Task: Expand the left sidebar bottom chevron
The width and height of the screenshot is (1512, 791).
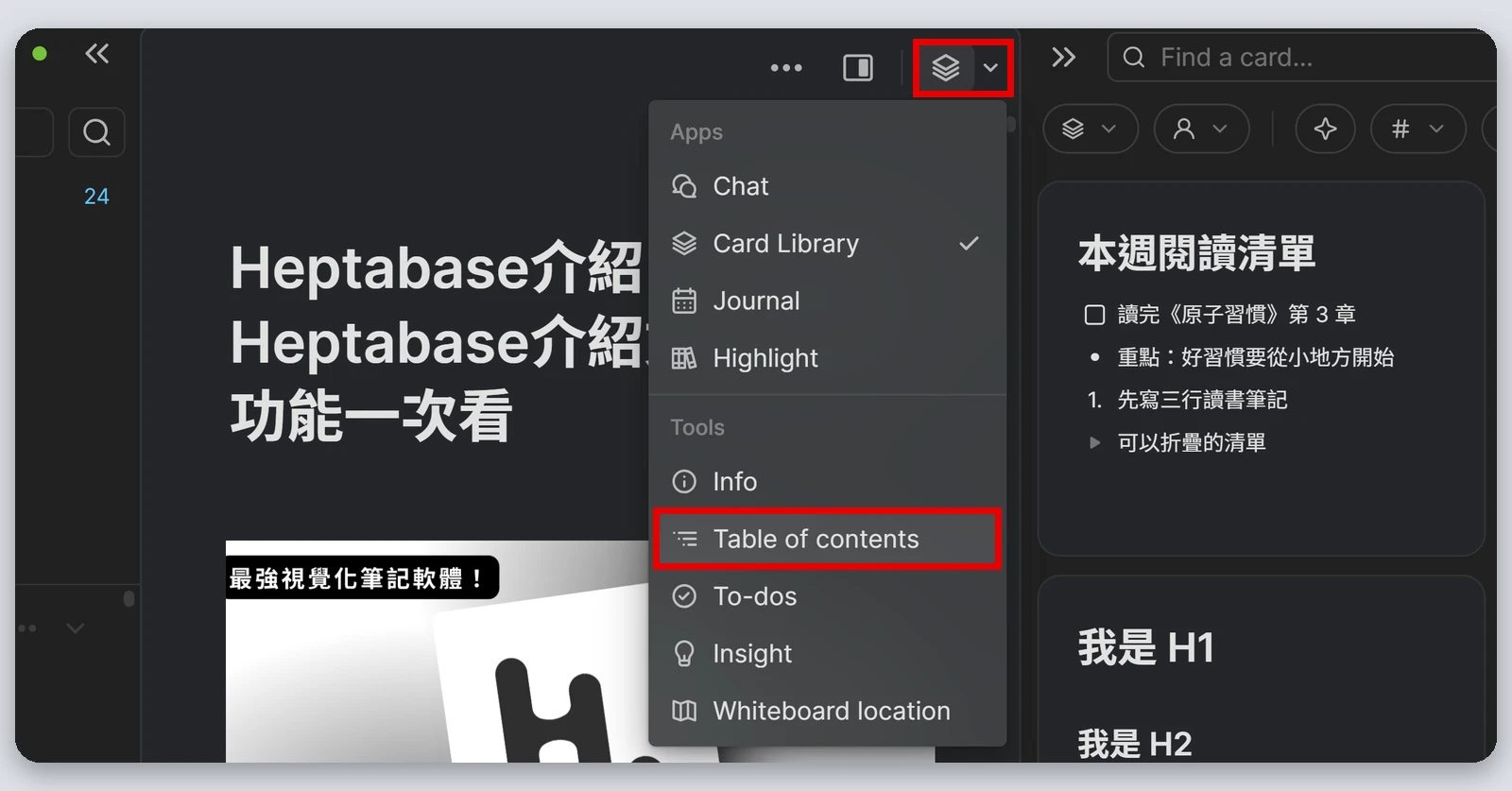Action: tap(76, 628)
